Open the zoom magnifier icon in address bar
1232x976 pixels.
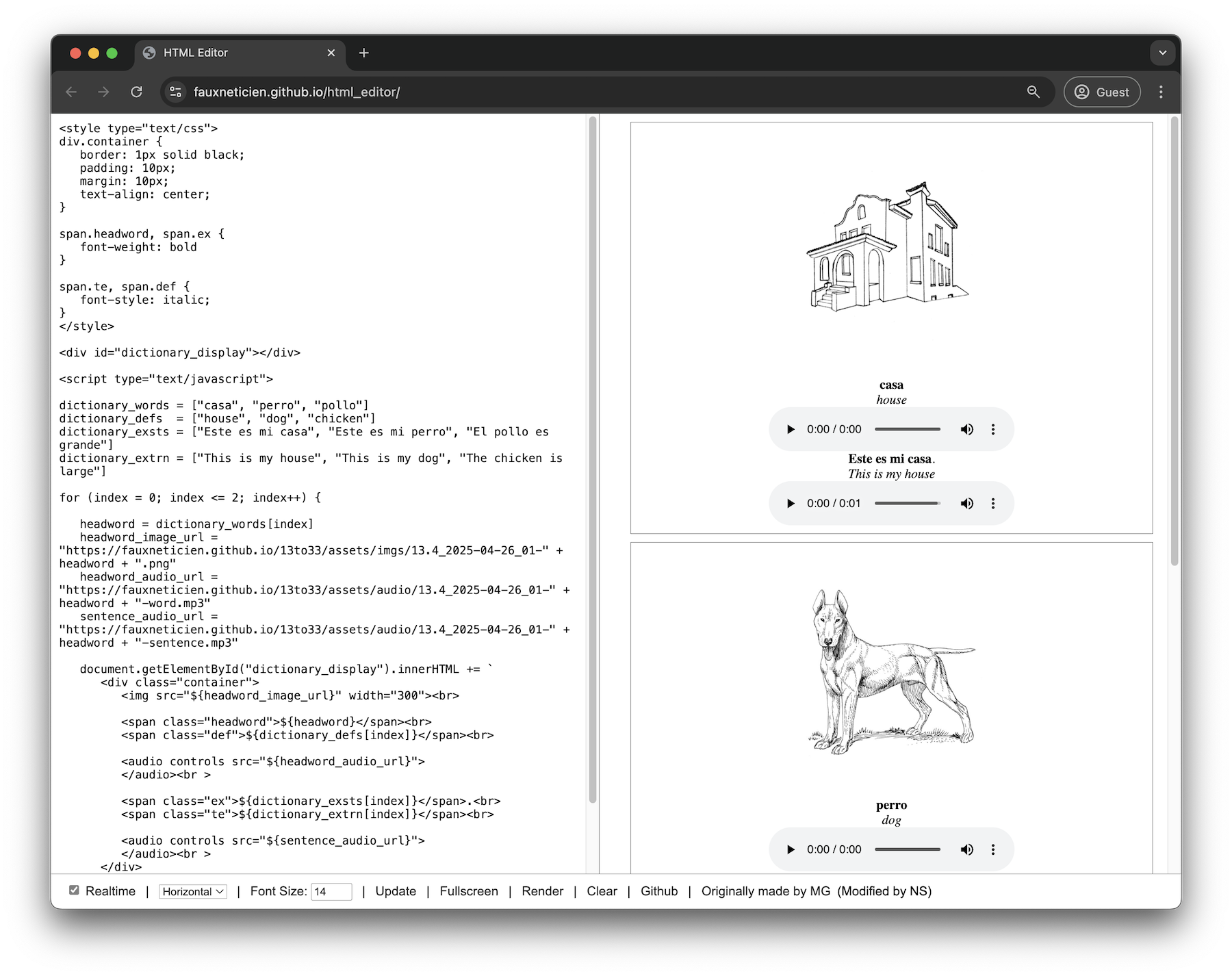coord(1034,92)
